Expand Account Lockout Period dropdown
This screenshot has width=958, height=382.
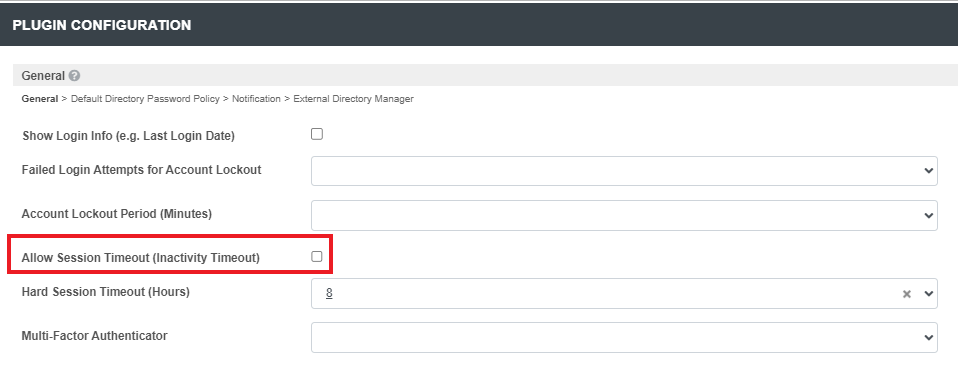pyautogui.click(x=624, y=215)
